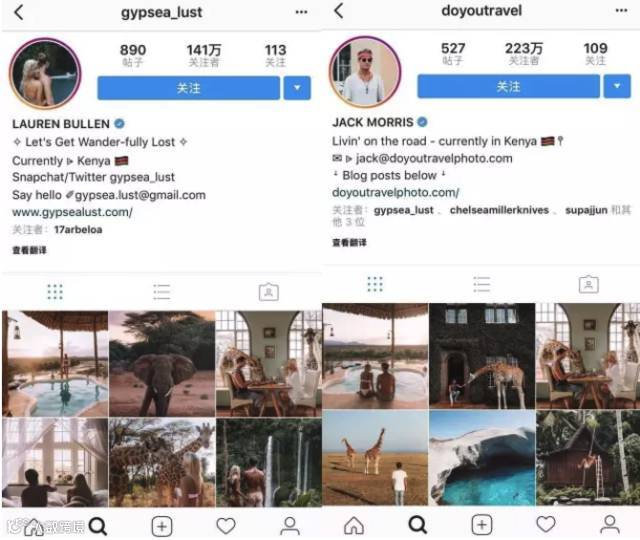Switch to list view on gypsea_lust profile

click(x=162, y=292)
